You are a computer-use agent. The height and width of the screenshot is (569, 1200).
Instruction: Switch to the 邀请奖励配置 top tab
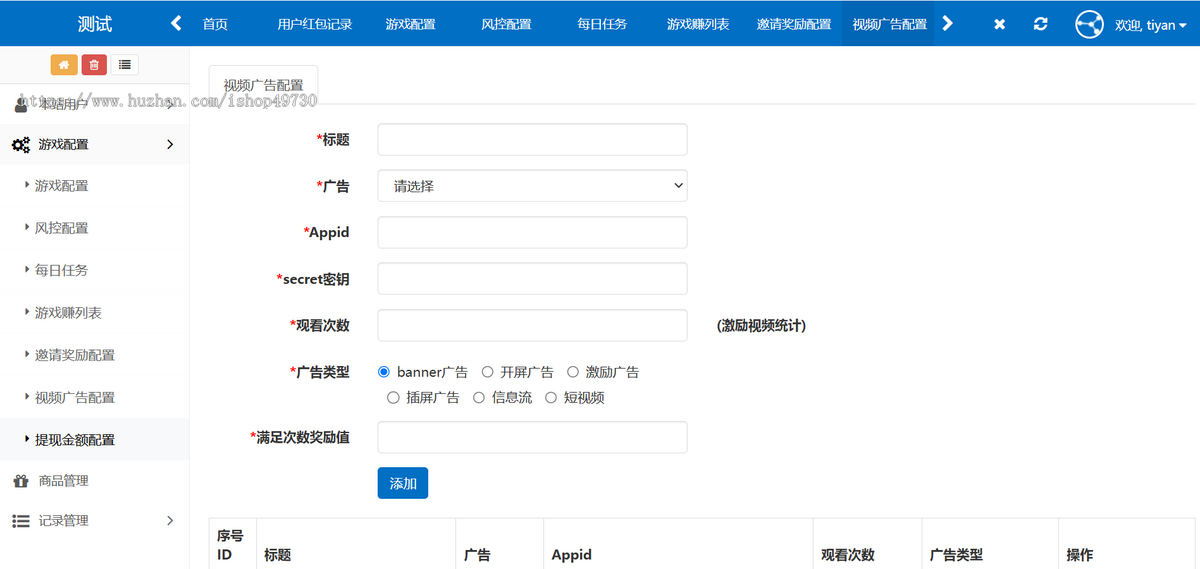coord(794,24)
